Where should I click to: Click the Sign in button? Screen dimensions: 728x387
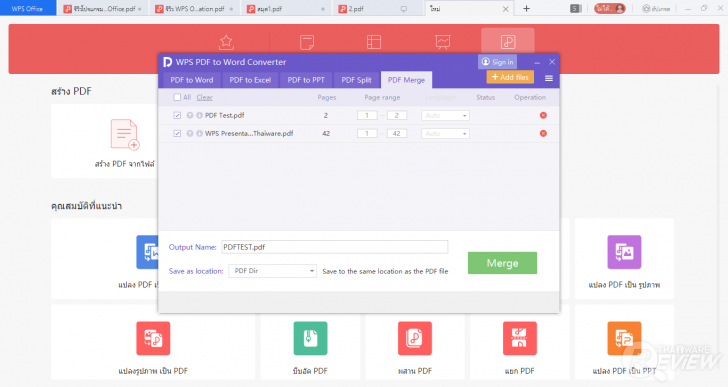(x=497, y=62)
